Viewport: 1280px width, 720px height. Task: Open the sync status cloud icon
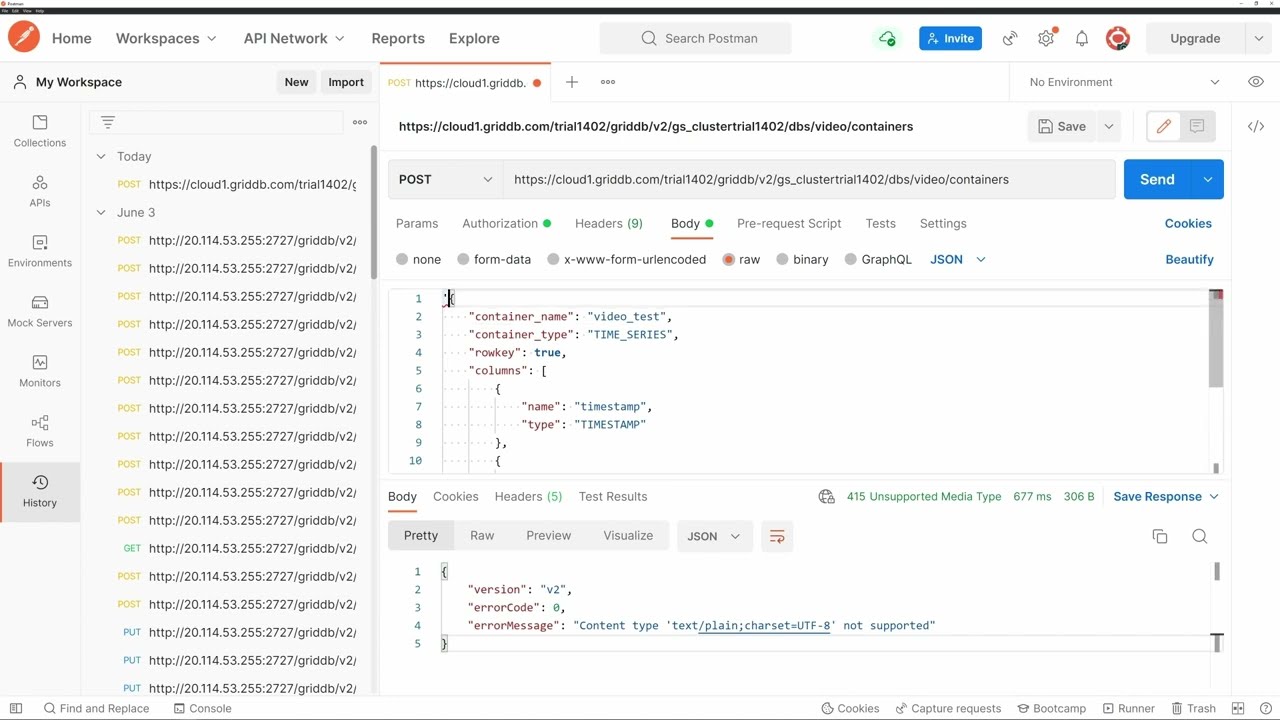(887, 38)
